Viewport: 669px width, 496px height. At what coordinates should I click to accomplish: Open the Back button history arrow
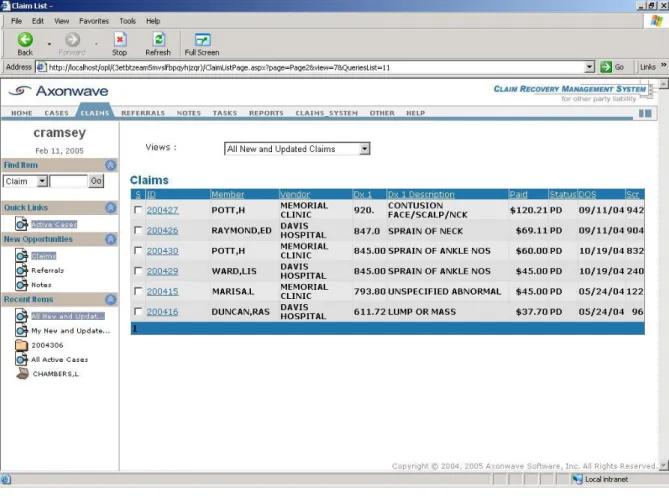point(49,44)
